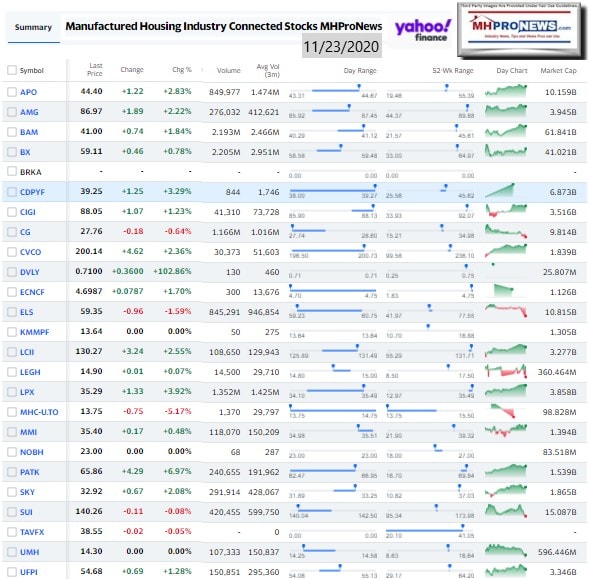This screenshot has height=579, width=589.
Task: Open the NOBH ticker link
Action: coord(32,452)
